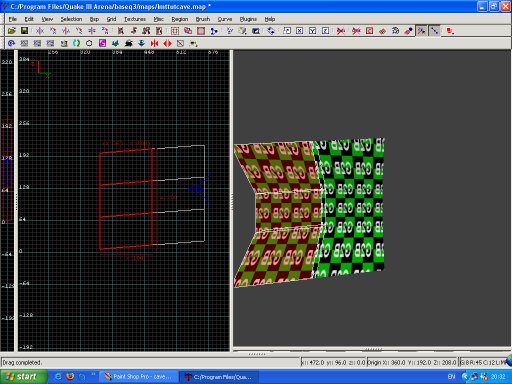Open the Bsp menu
Screen dimensions: 512x384
click(x=94, y=19)
